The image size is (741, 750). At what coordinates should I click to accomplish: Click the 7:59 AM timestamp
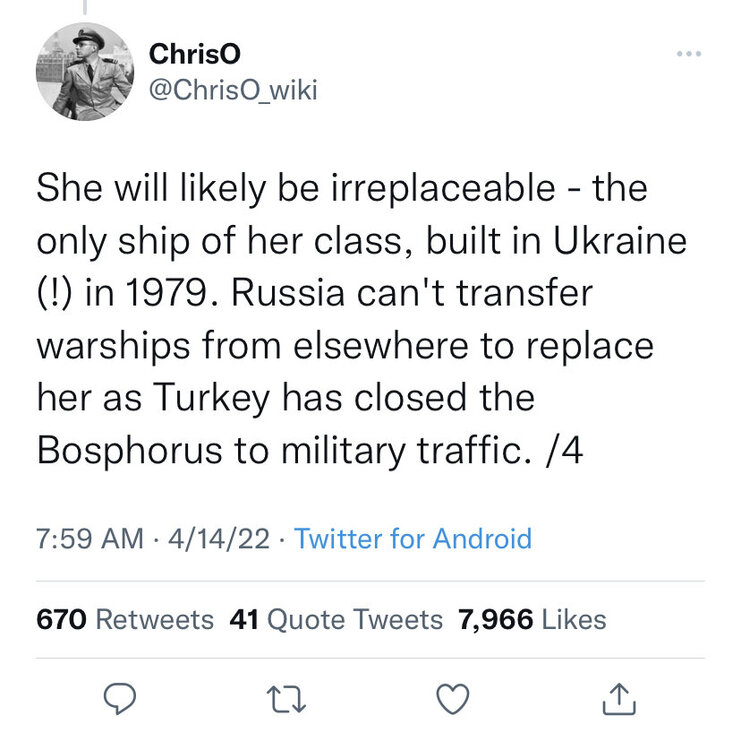click(x=89, y=539)
